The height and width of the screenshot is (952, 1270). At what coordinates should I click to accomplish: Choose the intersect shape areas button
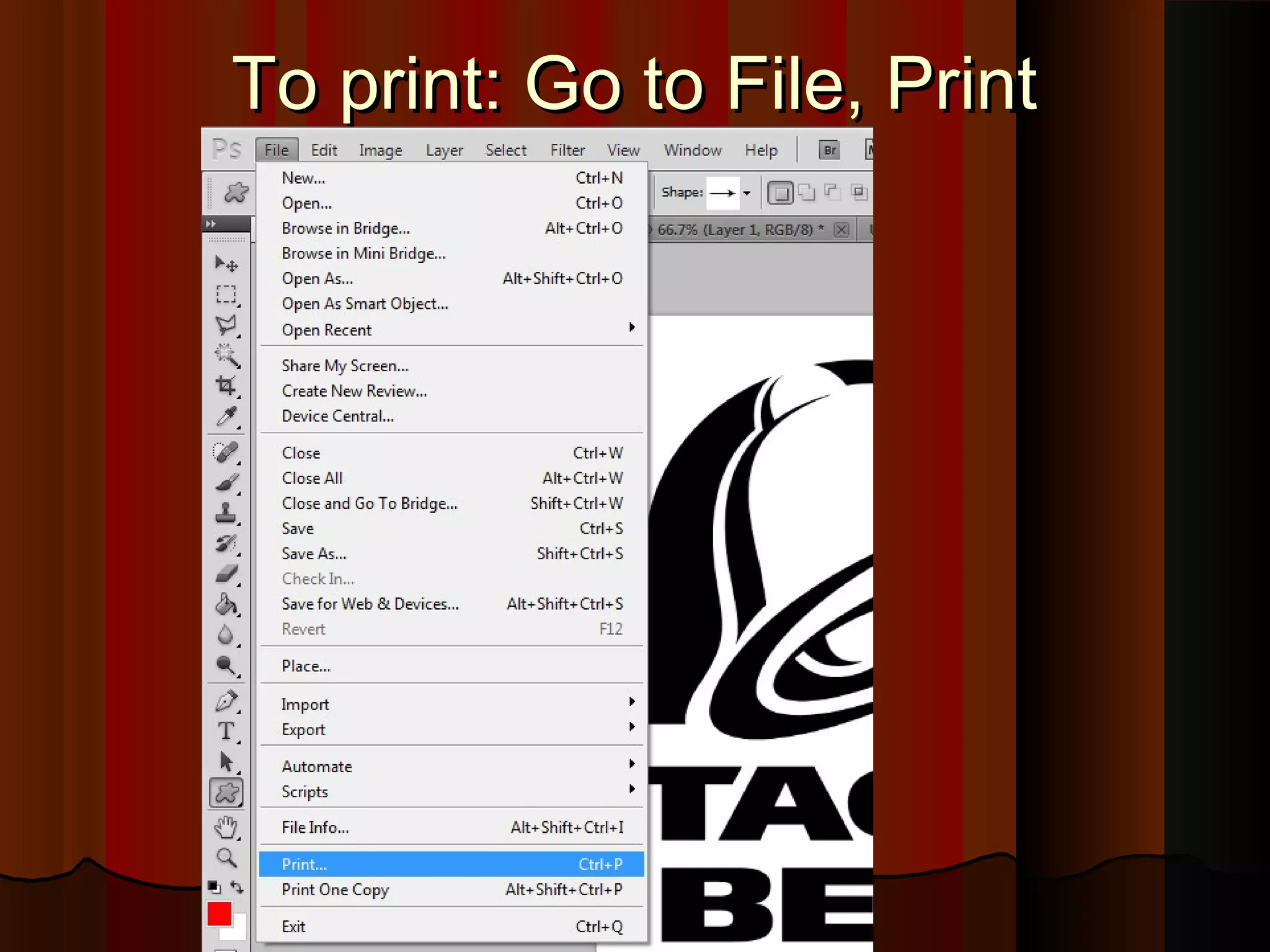tap(859, 193)
